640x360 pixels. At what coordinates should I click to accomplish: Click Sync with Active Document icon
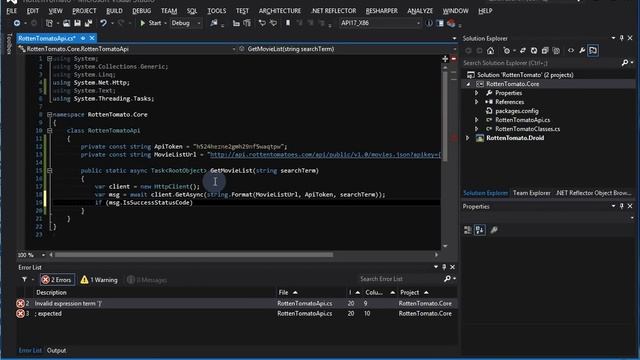pyautogui.click(x=523, y=51)
